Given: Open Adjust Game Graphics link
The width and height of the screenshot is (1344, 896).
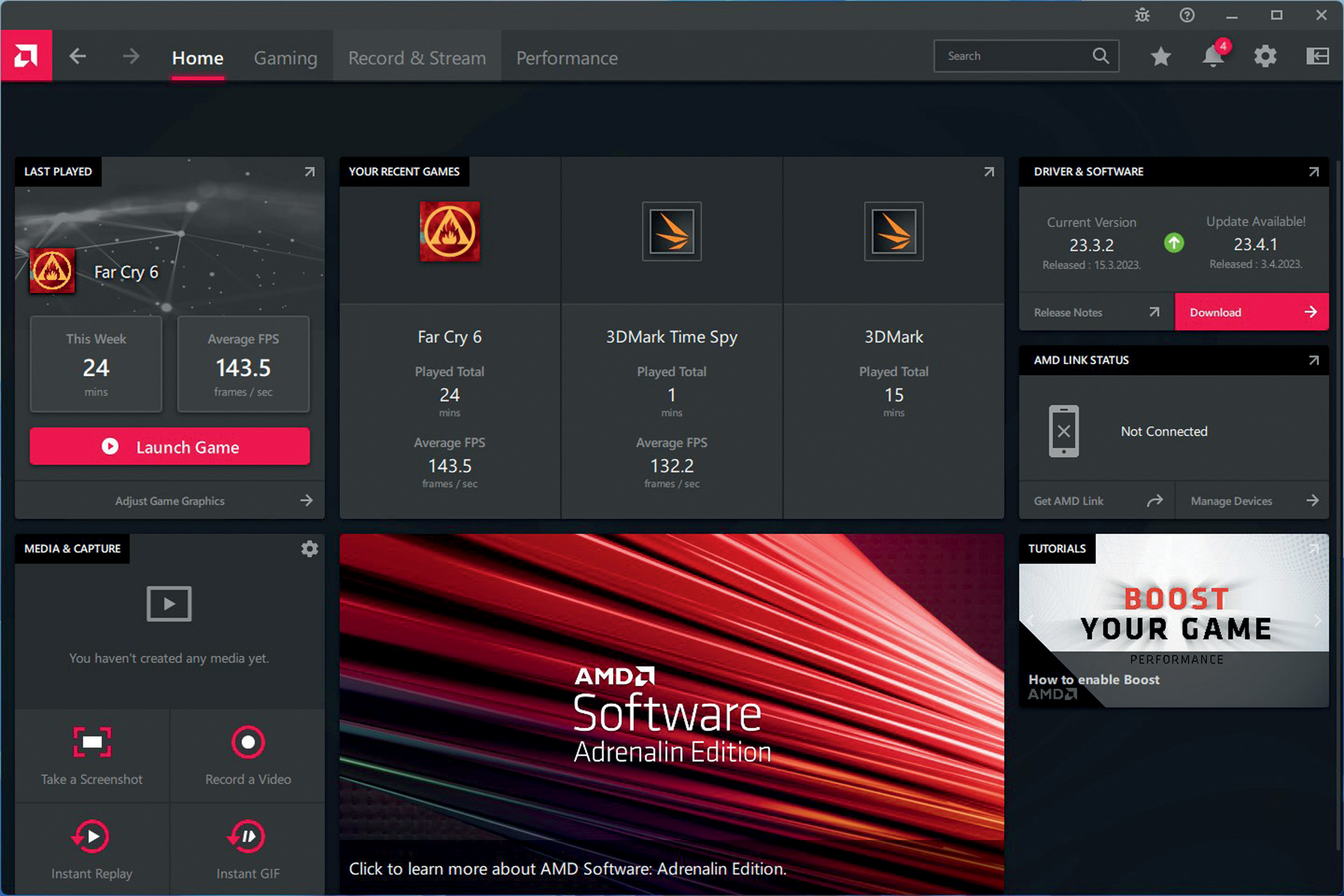Looking at the screenshot, I should [170, 501].
